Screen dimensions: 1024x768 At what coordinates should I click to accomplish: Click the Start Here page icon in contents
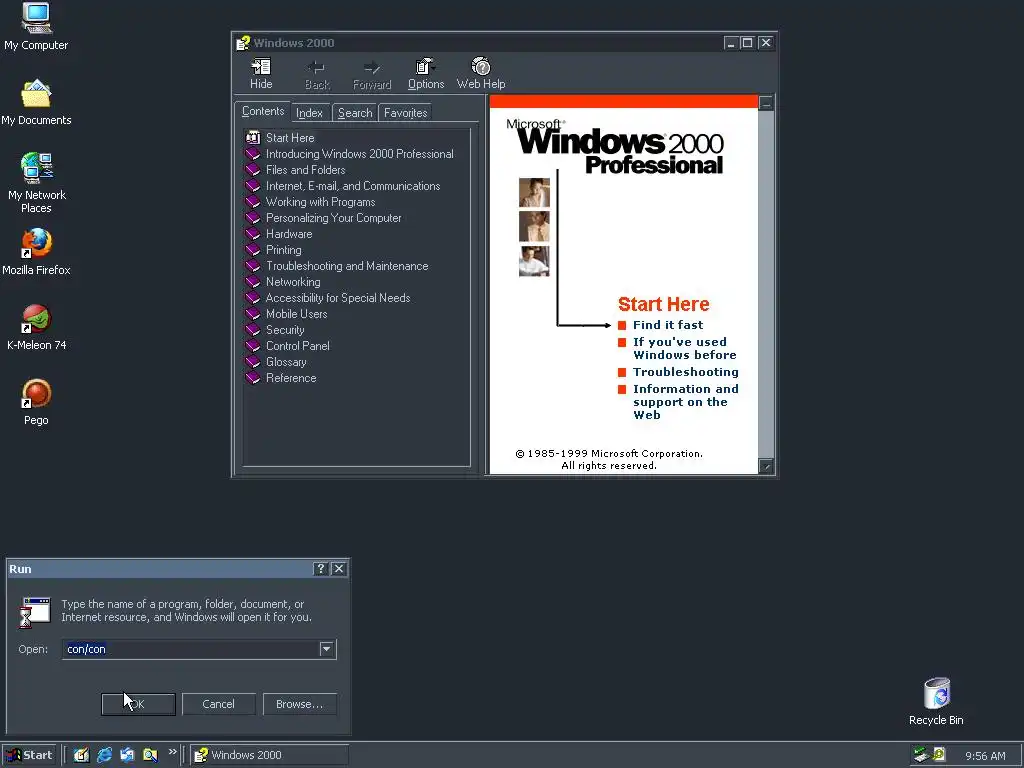(x=253, y=138)
